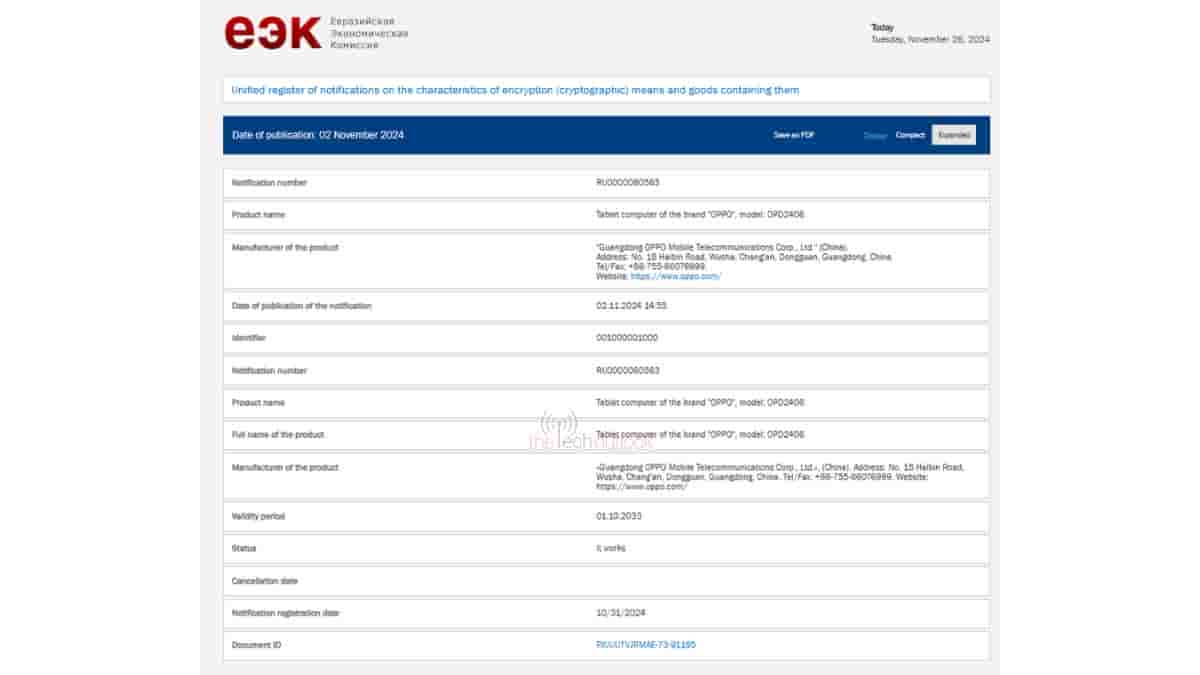Image resolution: width=1200 pixels, height=675 pixels.
Task: Click the Display label in the blue bar
Action: [875, 135]
